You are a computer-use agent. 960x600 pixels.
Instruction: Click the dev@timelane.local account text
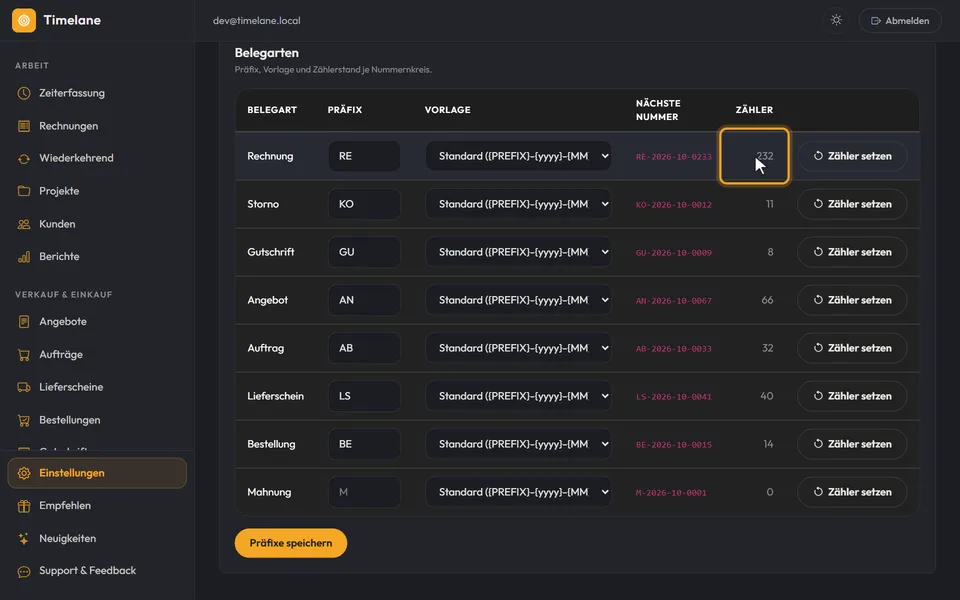click(x=257, y=20)
